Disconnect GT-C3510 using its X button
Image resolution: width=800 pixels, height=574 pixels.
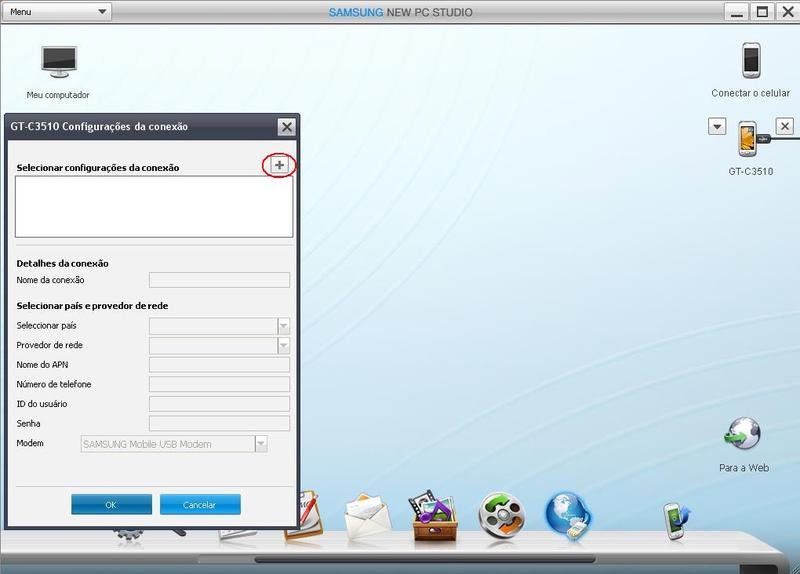[x=785, y=126]
